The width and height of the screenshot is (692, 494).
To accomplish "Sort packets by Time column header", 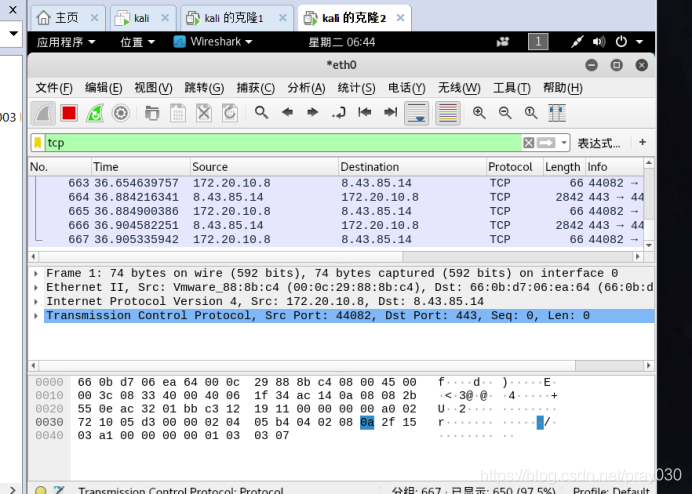I will click(x=141, y=167).
